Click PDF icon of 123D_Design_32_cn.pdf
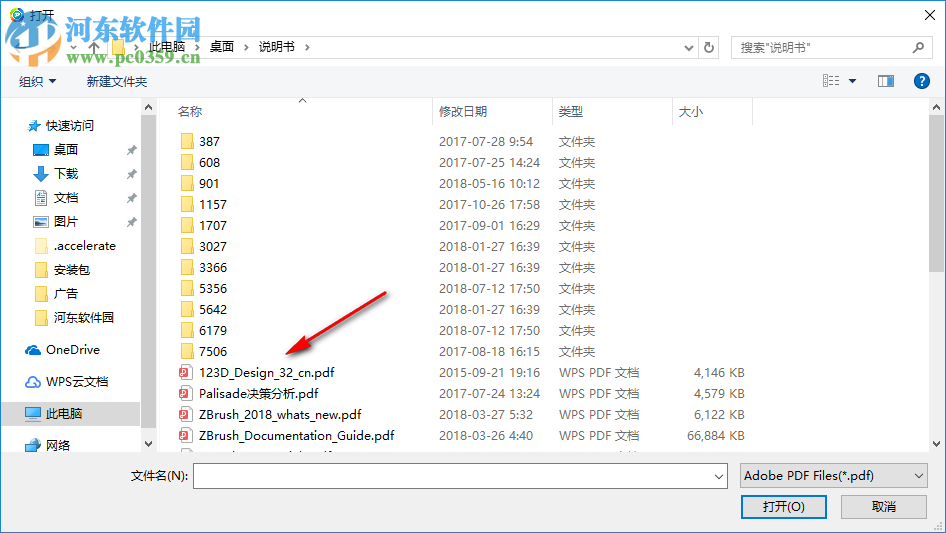The height and width of the screenshot is (533, 946). tap(186, 372)
